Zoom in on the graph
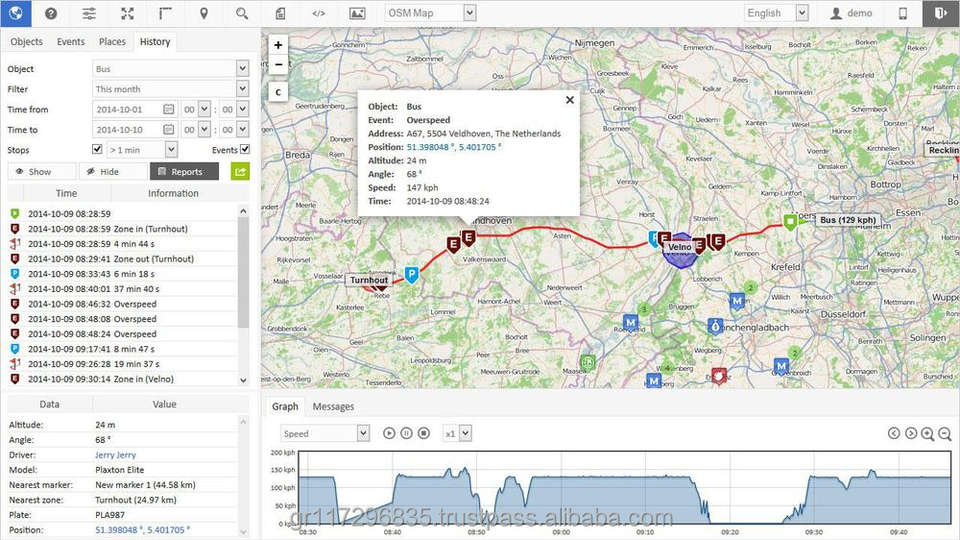This screenshot has height=540, width=960. (x=927, y=433)
